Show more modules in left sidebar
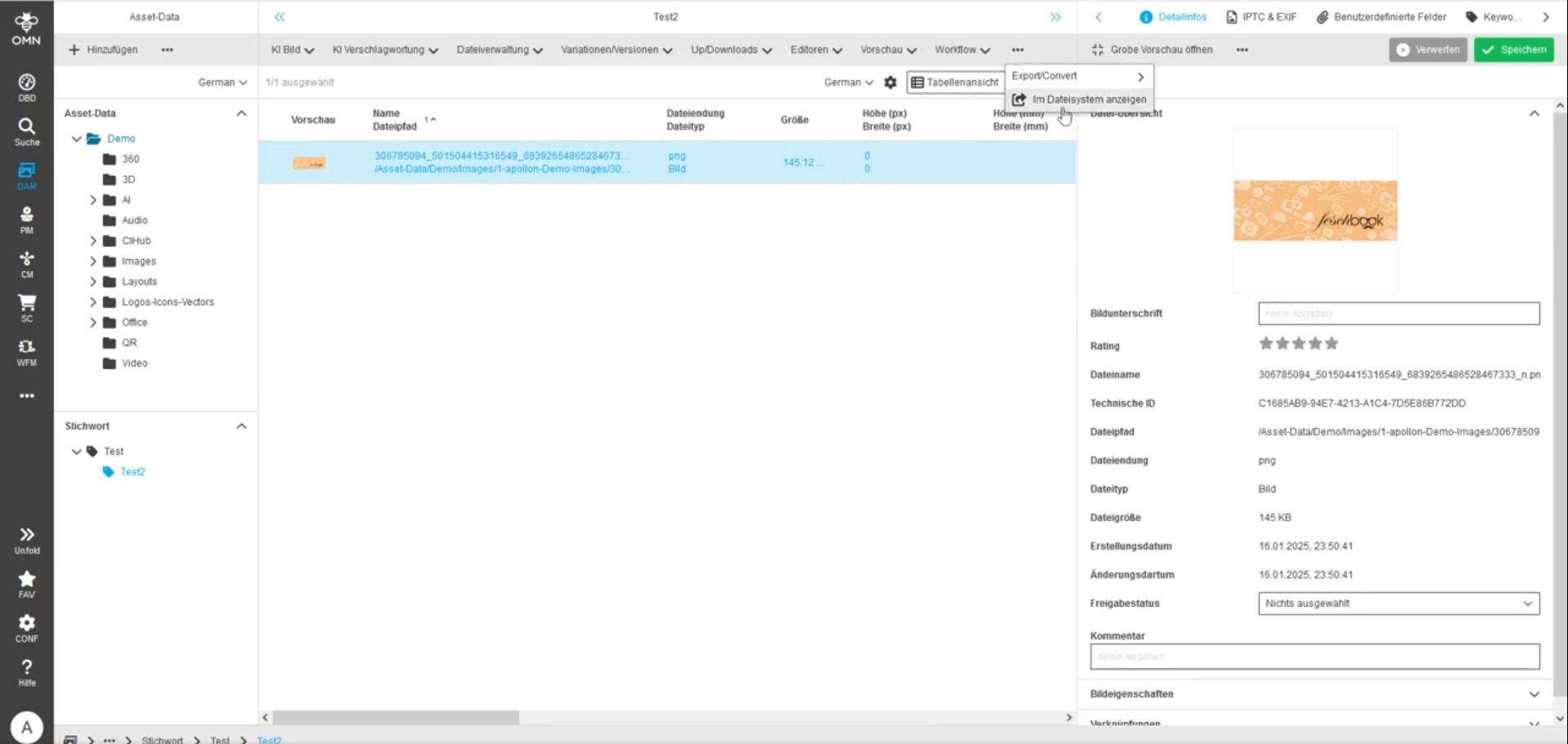1568x744 pixels. [27, 396]
